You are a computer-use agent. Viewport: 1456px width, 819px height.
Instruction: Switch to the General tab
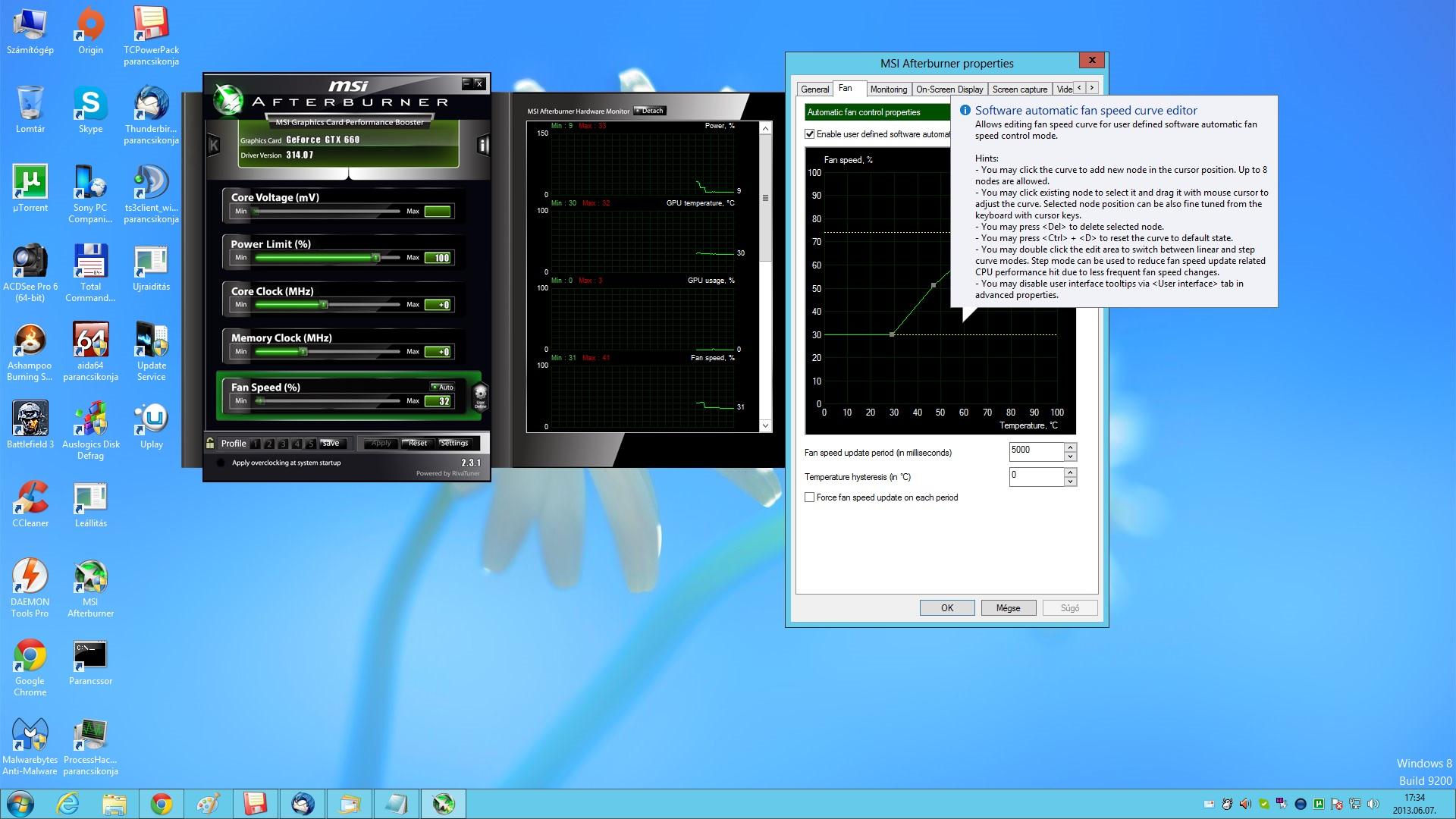pos(815,89)
